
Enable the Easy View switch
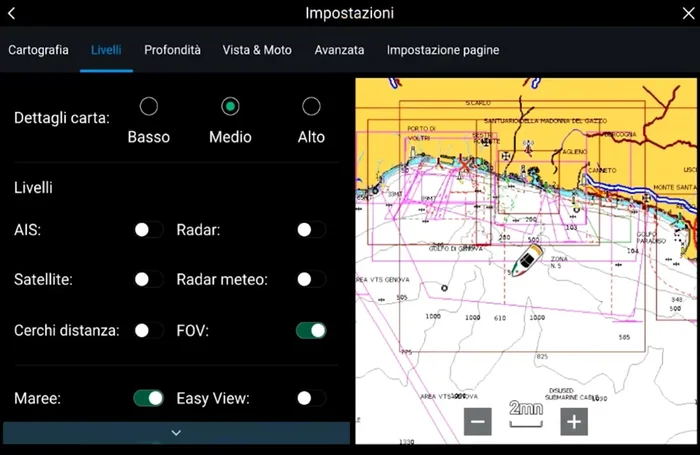311,398
